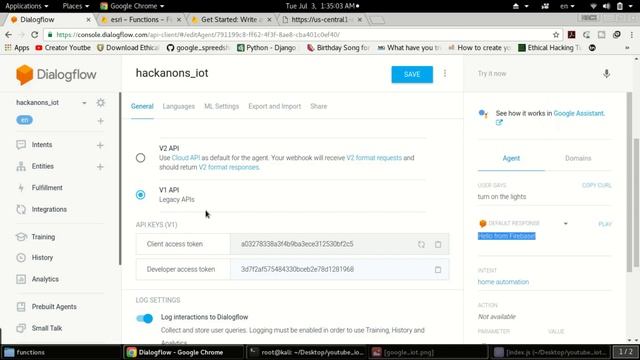Open the V2 format requests link
Screen dimensions: 640x360
pyautogui.click(x=374, y=158)
